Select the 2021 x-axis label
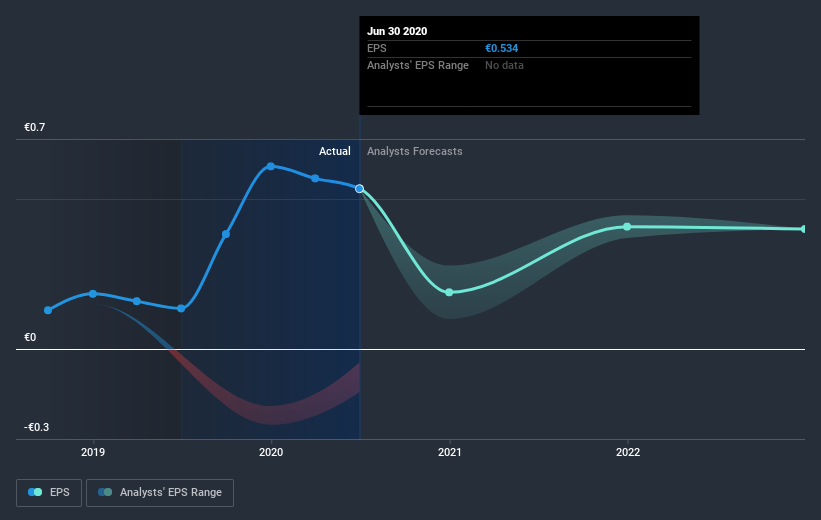 click(x=450, y=452)
